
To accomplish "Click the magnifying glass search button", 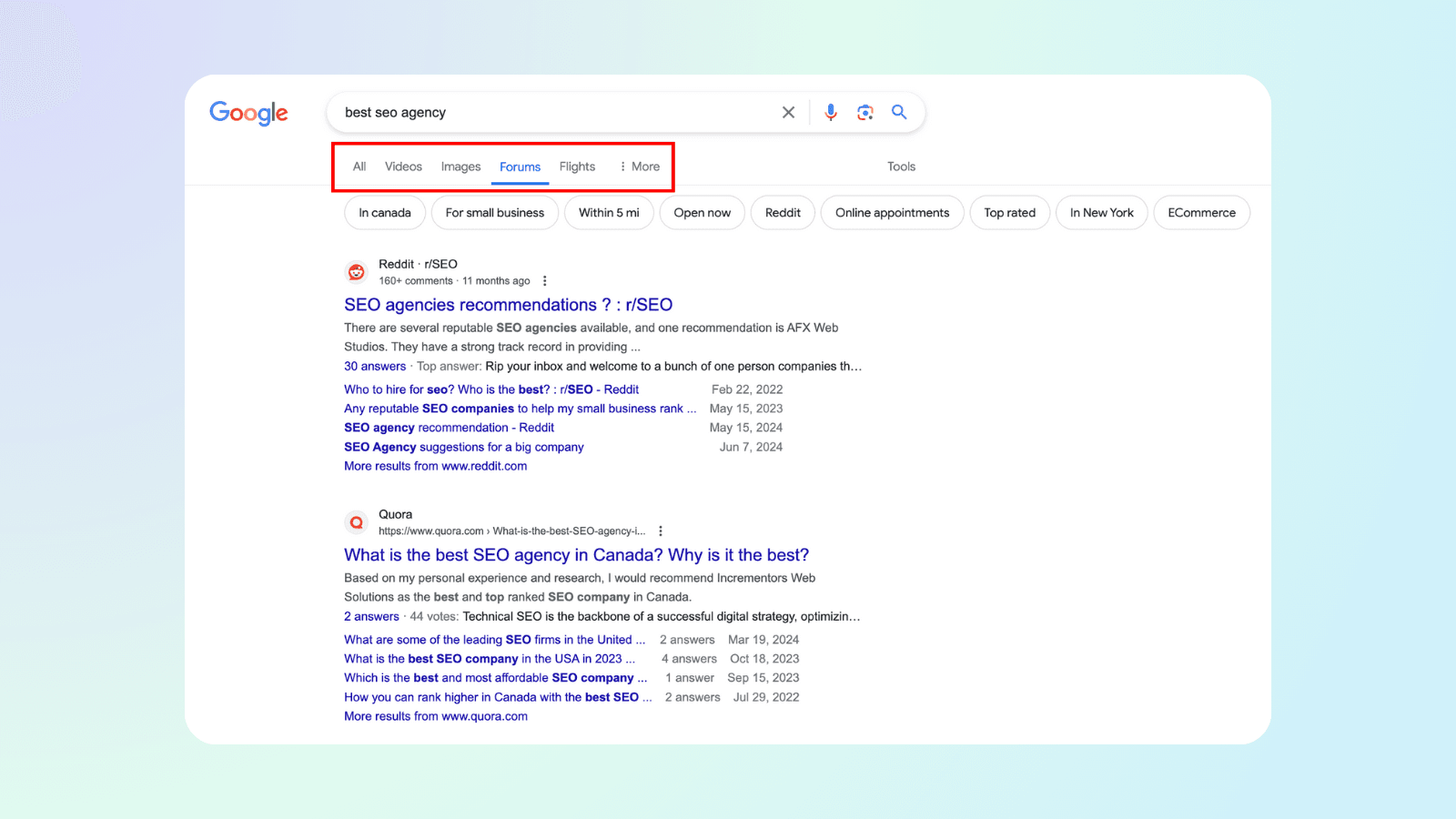I will 899,113.
